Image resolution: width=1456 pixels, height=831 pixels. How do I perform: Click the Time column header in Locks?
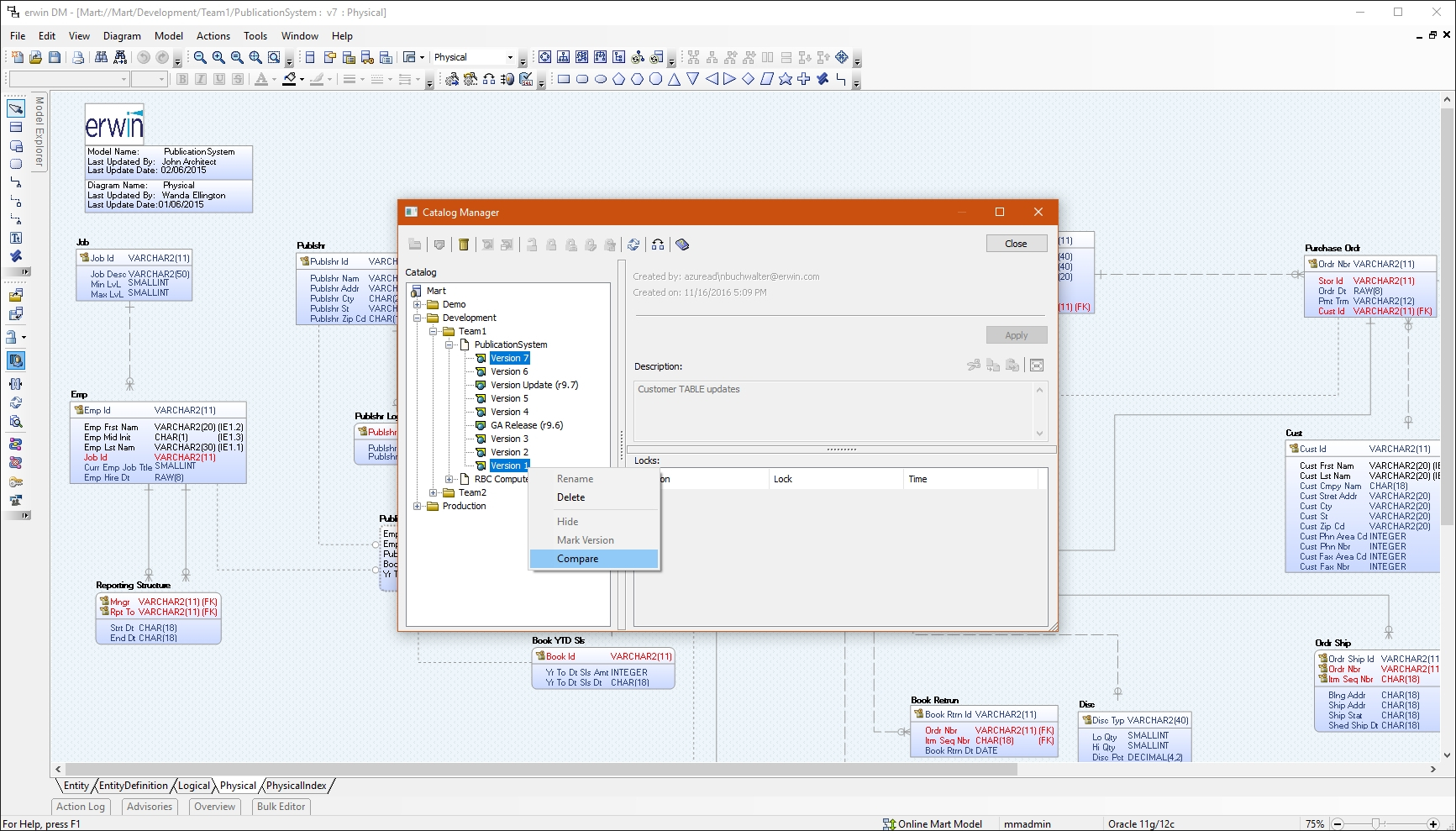[x=970, y=479]
